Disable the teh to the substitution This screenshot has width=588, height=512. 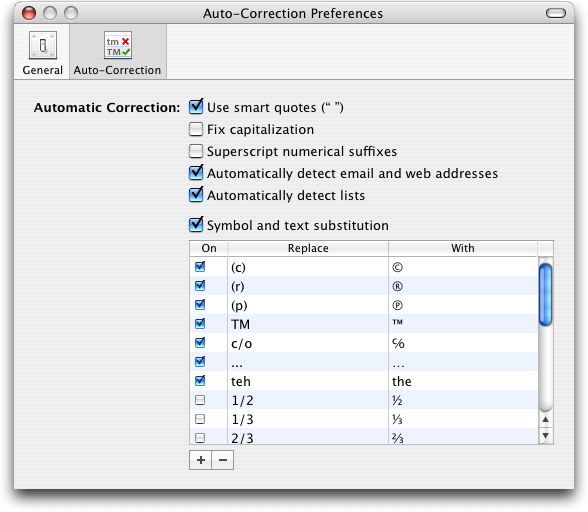coord(200,381)
